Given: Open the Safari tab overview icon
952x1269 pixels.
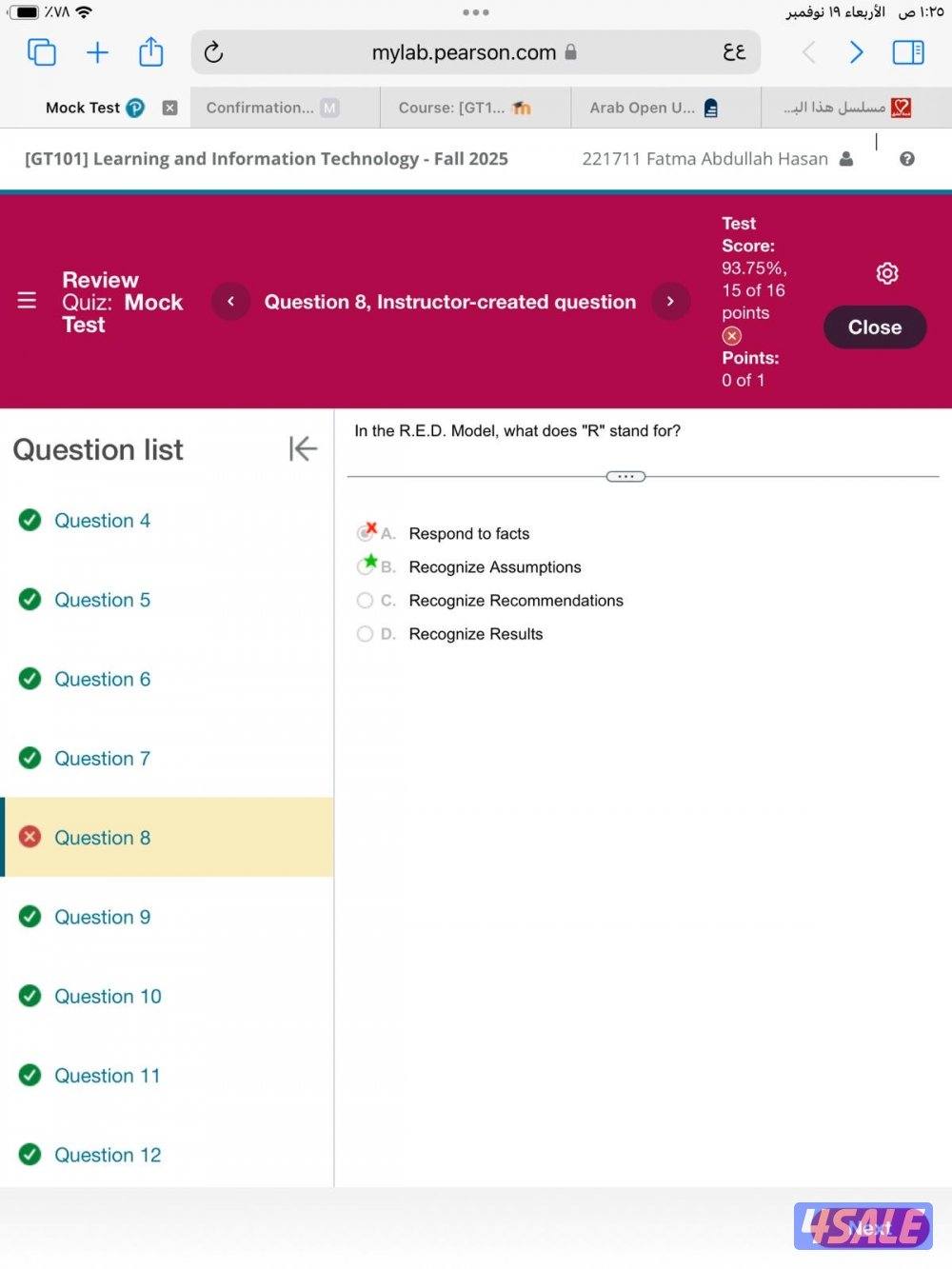Looking at the screenshot, I should click(41, 52).
